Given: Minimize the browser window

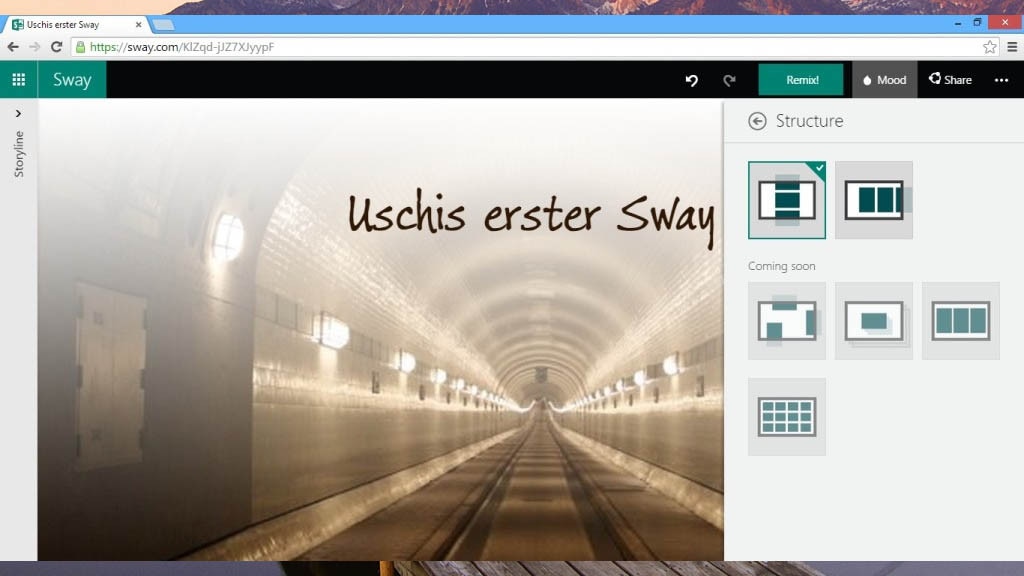Looking at the screenshot, I should 957,24.
